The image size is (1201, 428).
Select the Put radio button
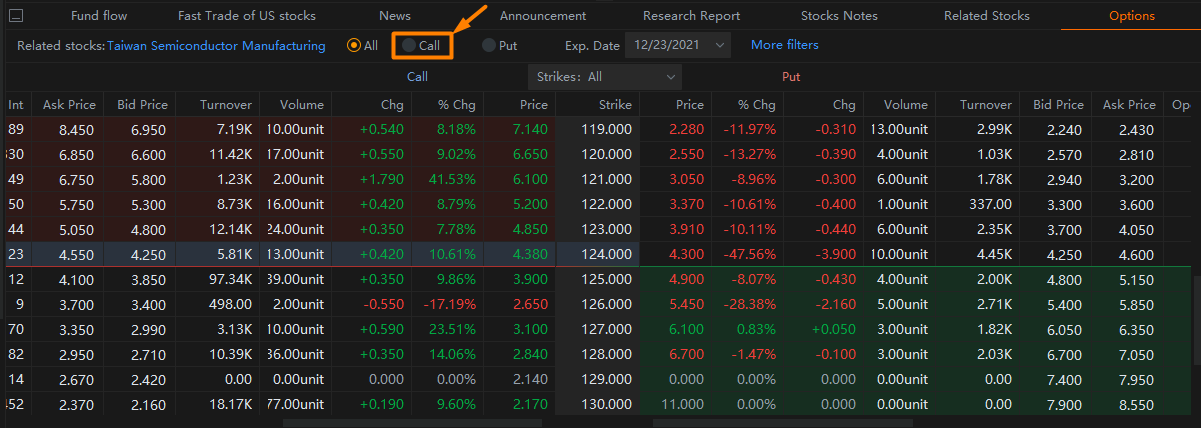coord(499,45)
